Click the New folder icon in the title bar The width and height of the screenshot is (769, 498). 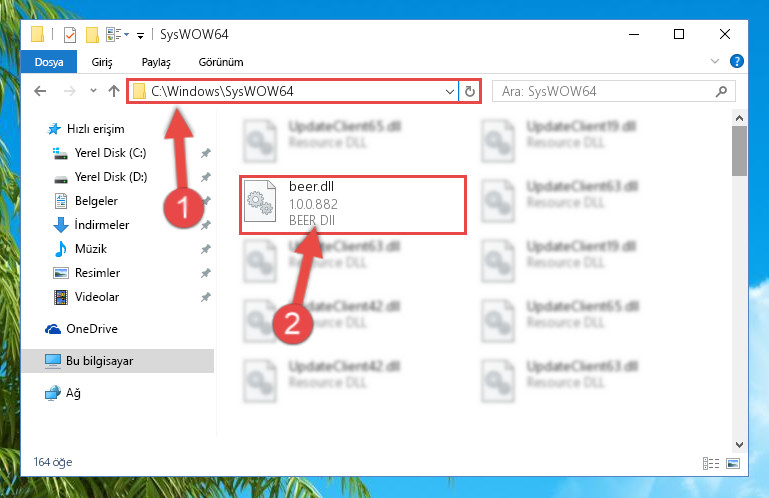[x=92, y=35]
